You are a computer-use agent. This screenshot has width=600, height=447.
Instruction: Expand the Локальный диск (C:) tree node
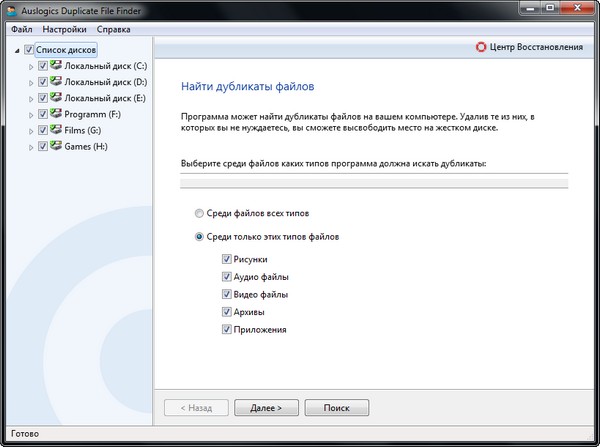click(30, 66)
